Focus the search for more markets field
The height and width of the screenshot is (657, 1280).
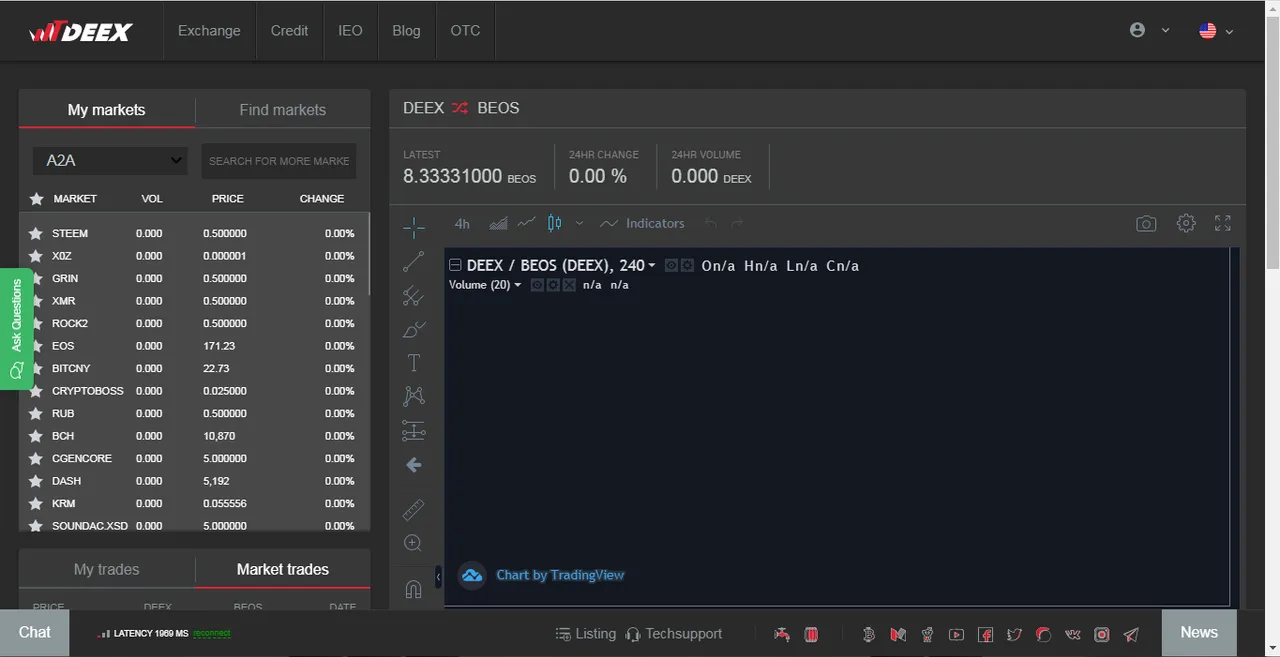[x=279, y=161]
